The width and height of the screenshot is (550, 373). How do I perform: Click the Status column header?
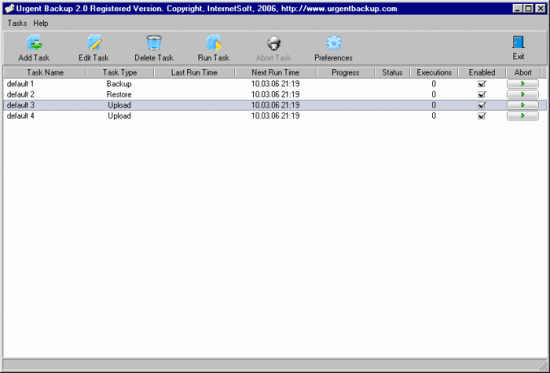click(x=392, y=73)
